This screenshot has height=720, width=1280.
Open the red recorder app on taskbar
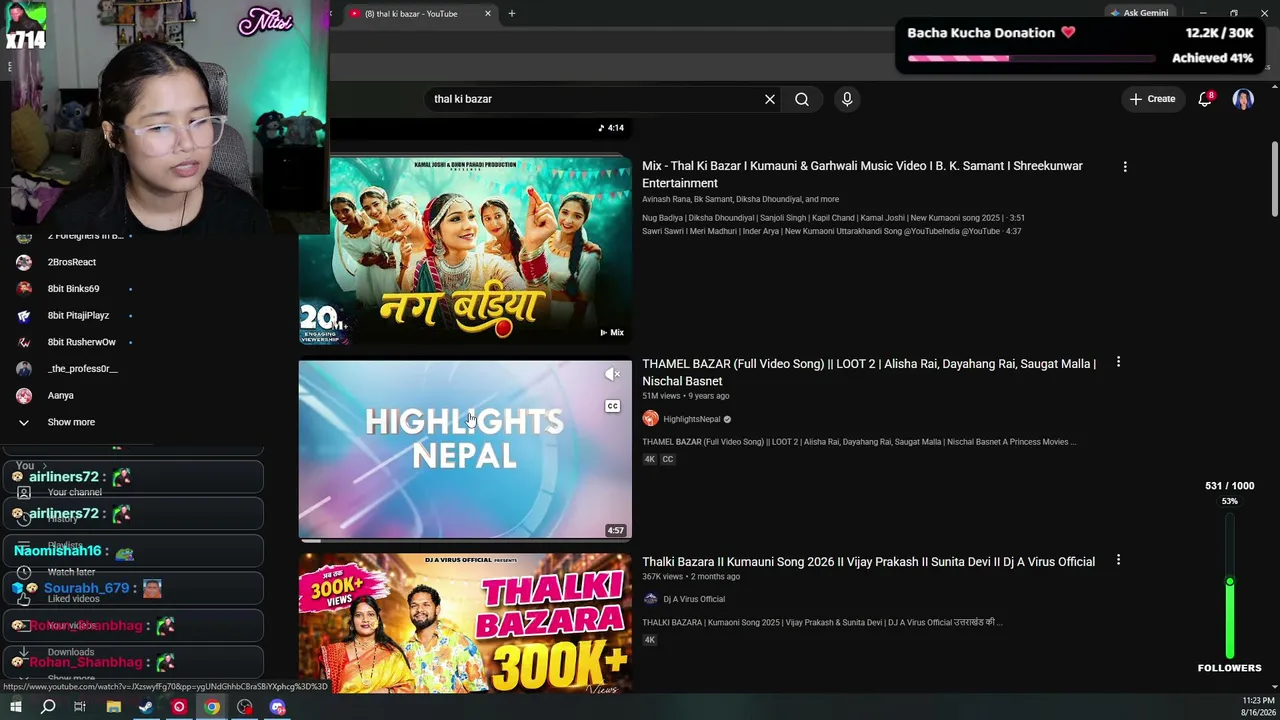179,707
